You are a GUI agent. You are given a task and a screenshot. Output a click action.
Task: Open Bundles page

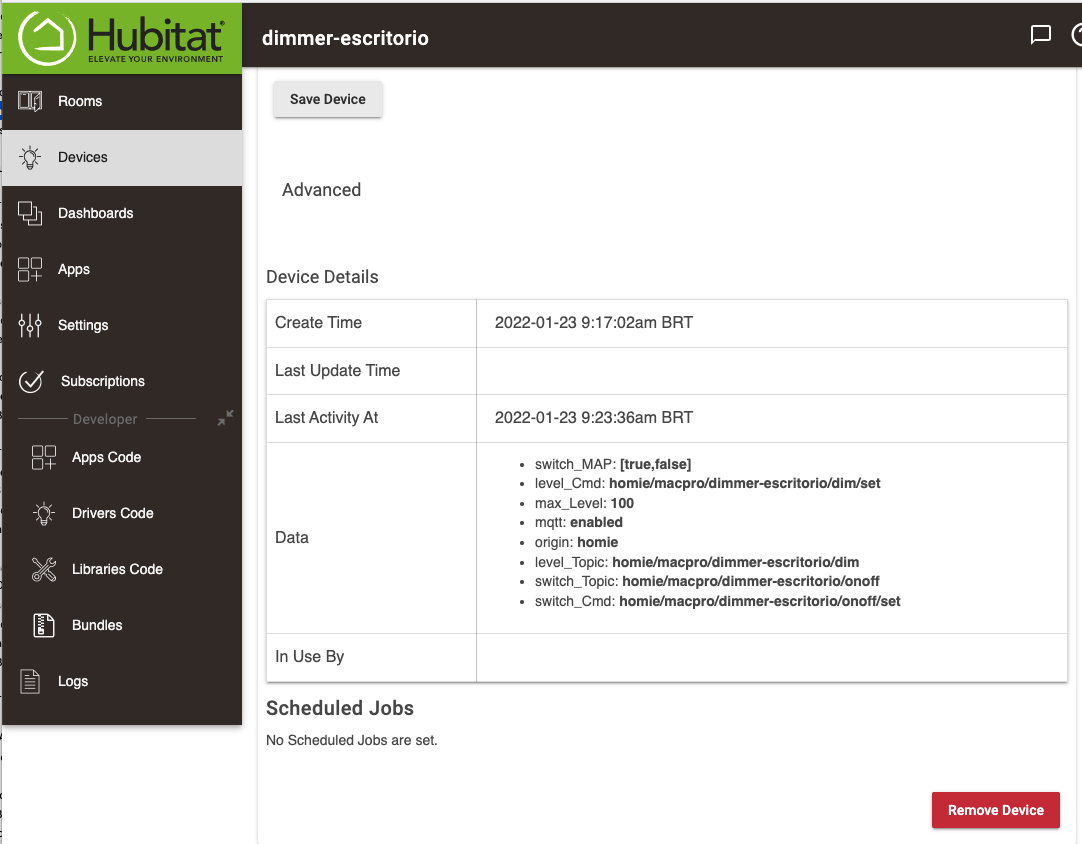[97, 625]
